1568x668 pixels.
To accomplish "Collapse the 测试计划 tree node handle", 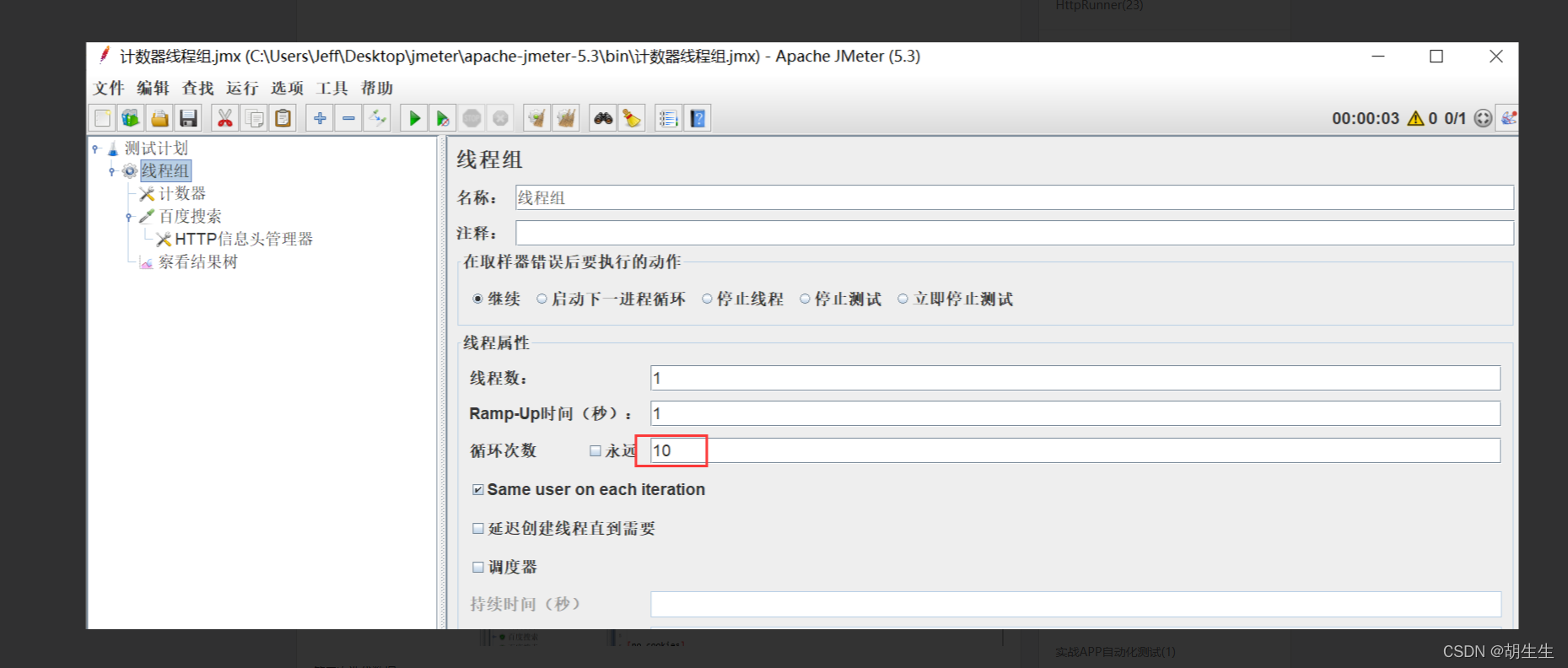I will coord(96,148).
